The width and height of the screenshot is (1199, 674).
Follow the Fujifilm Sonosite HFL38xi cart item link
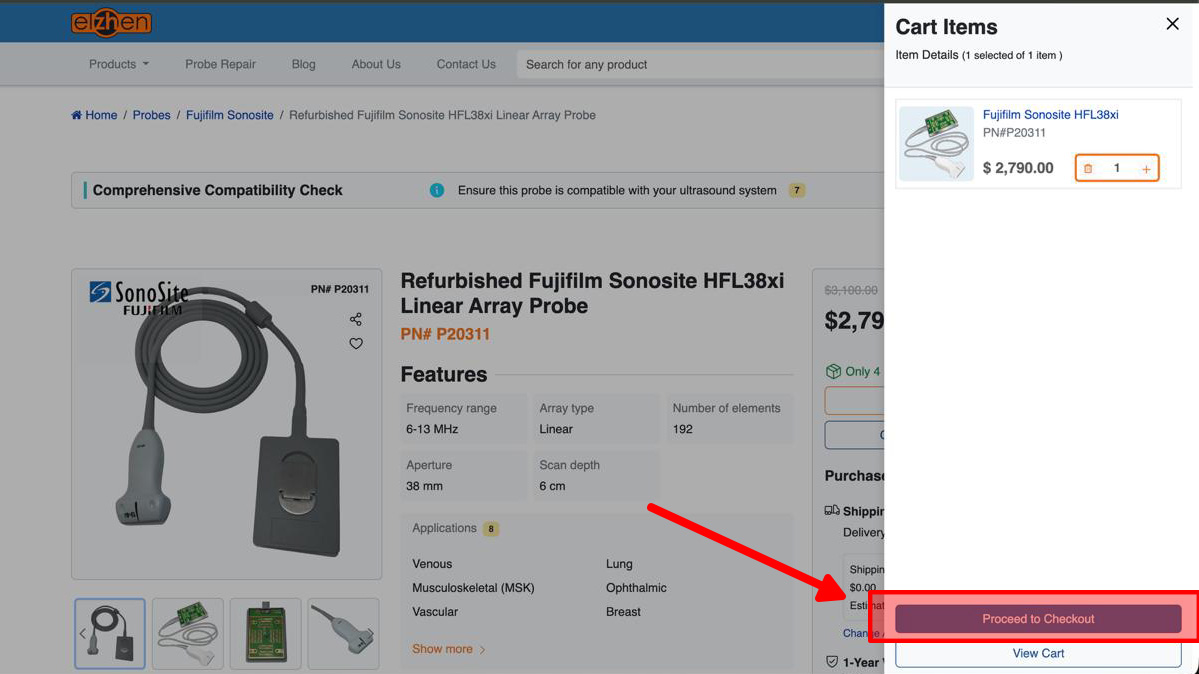coord(1050,114)
